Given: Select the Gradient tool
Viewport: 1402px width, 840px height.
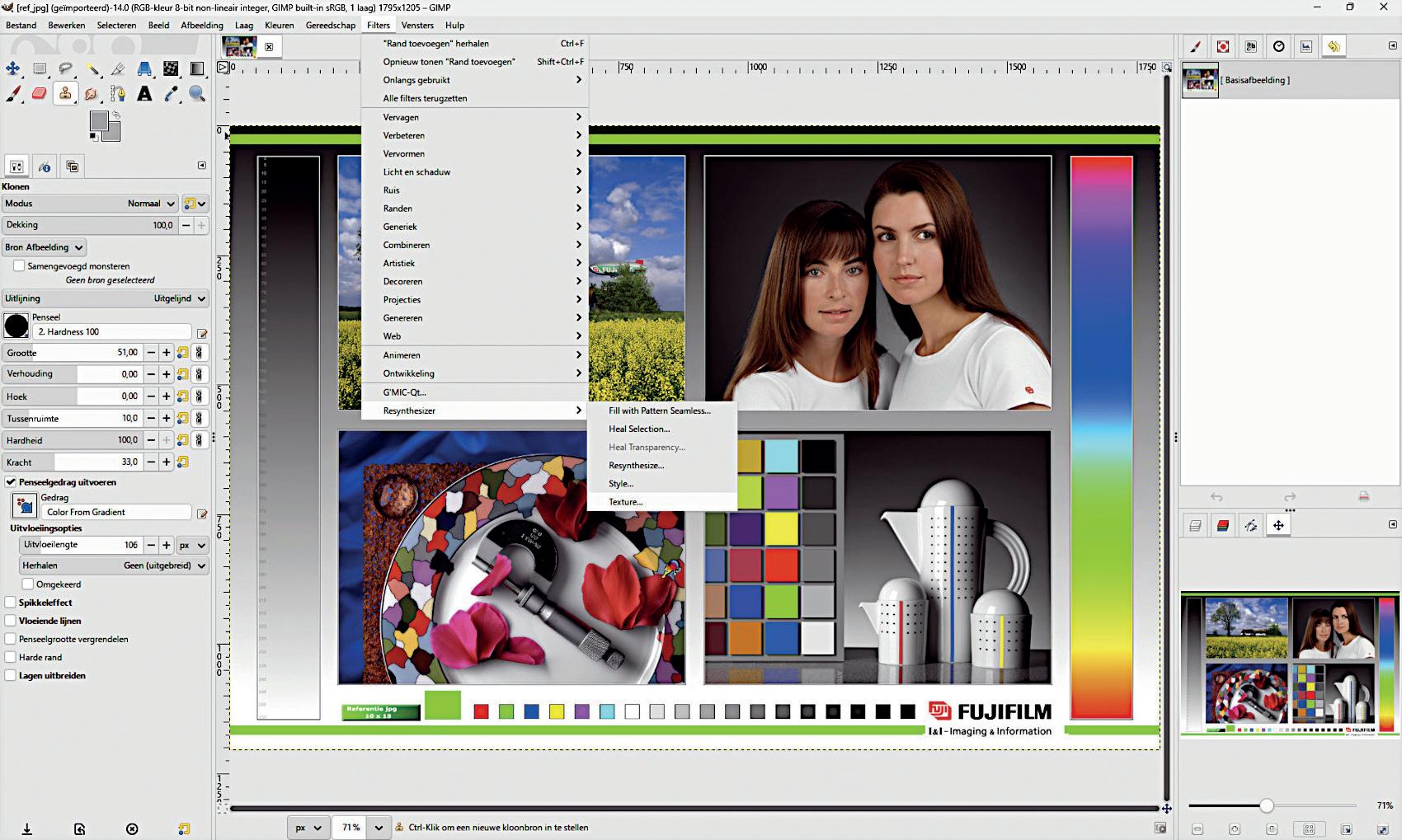Looking at the screenshot, I should [197, 69].
